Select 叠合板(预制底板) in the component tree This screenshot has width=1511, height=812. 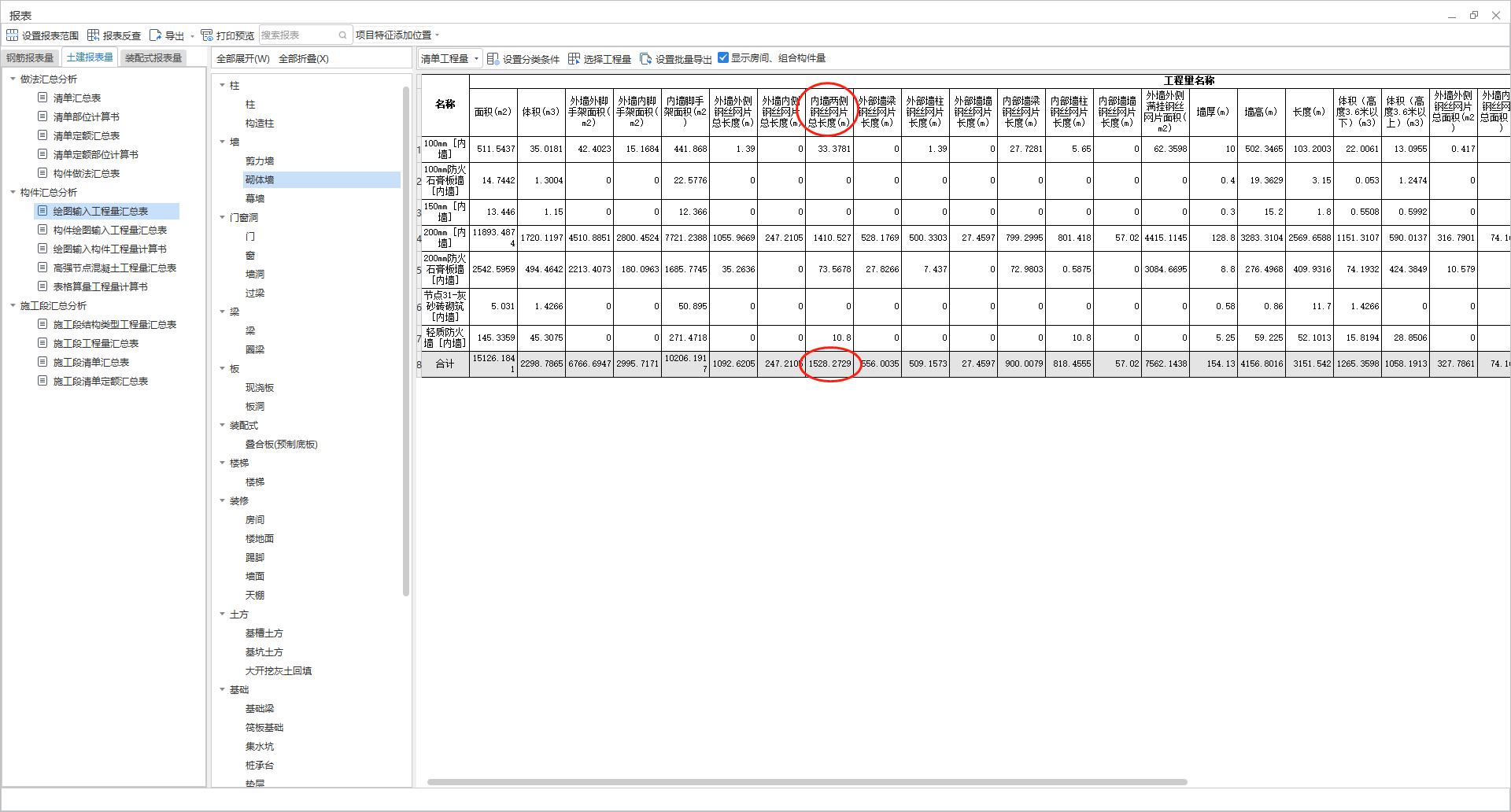[x=281, y=444]
